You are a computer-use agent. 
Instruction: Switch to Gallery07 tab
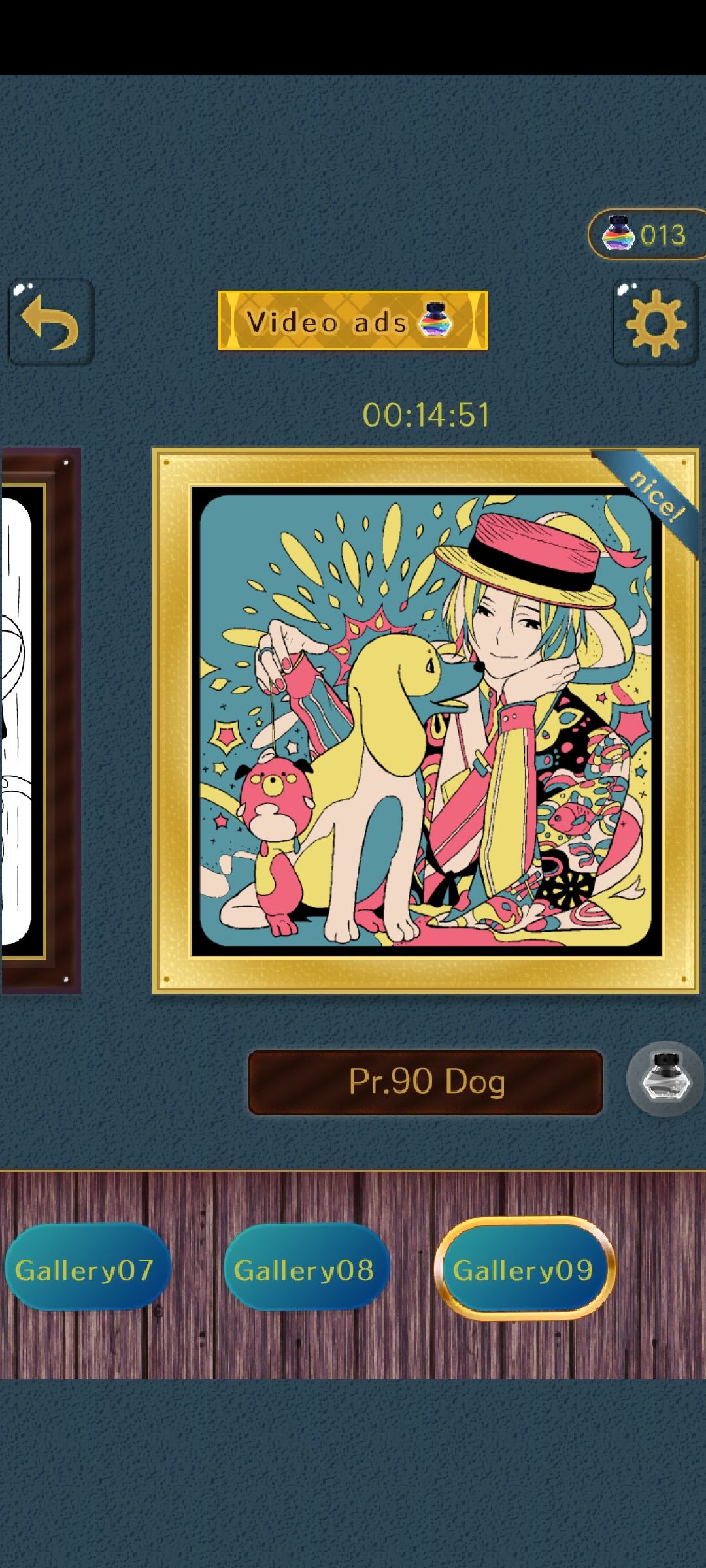click(x=87, y=1270)
